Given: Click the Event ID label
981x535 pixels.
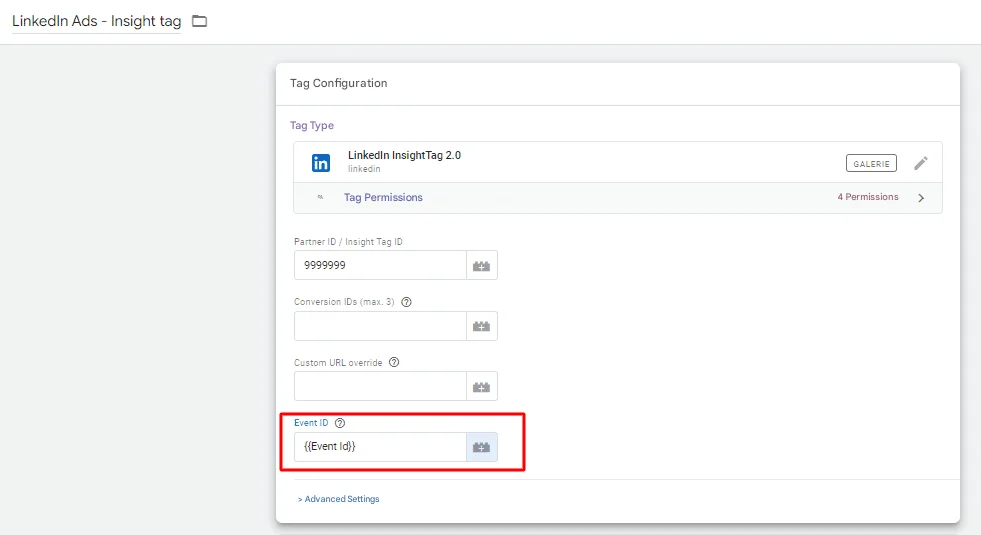Looking at the screenshot, I should point(311,423).
